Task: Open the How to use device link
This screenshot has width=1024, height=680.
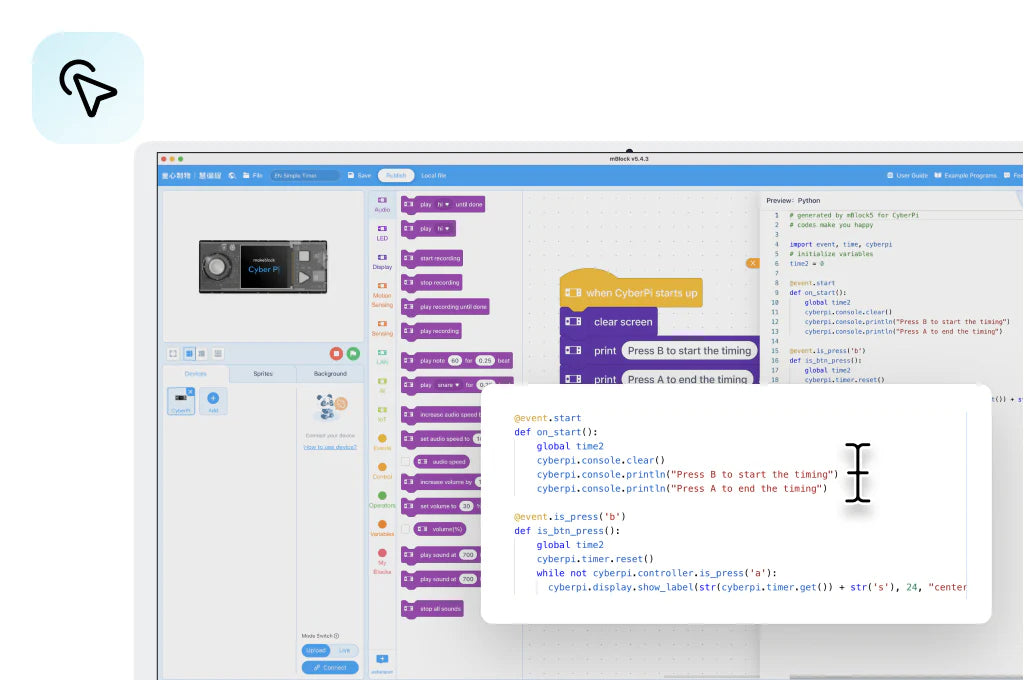Action: [330, 447]
